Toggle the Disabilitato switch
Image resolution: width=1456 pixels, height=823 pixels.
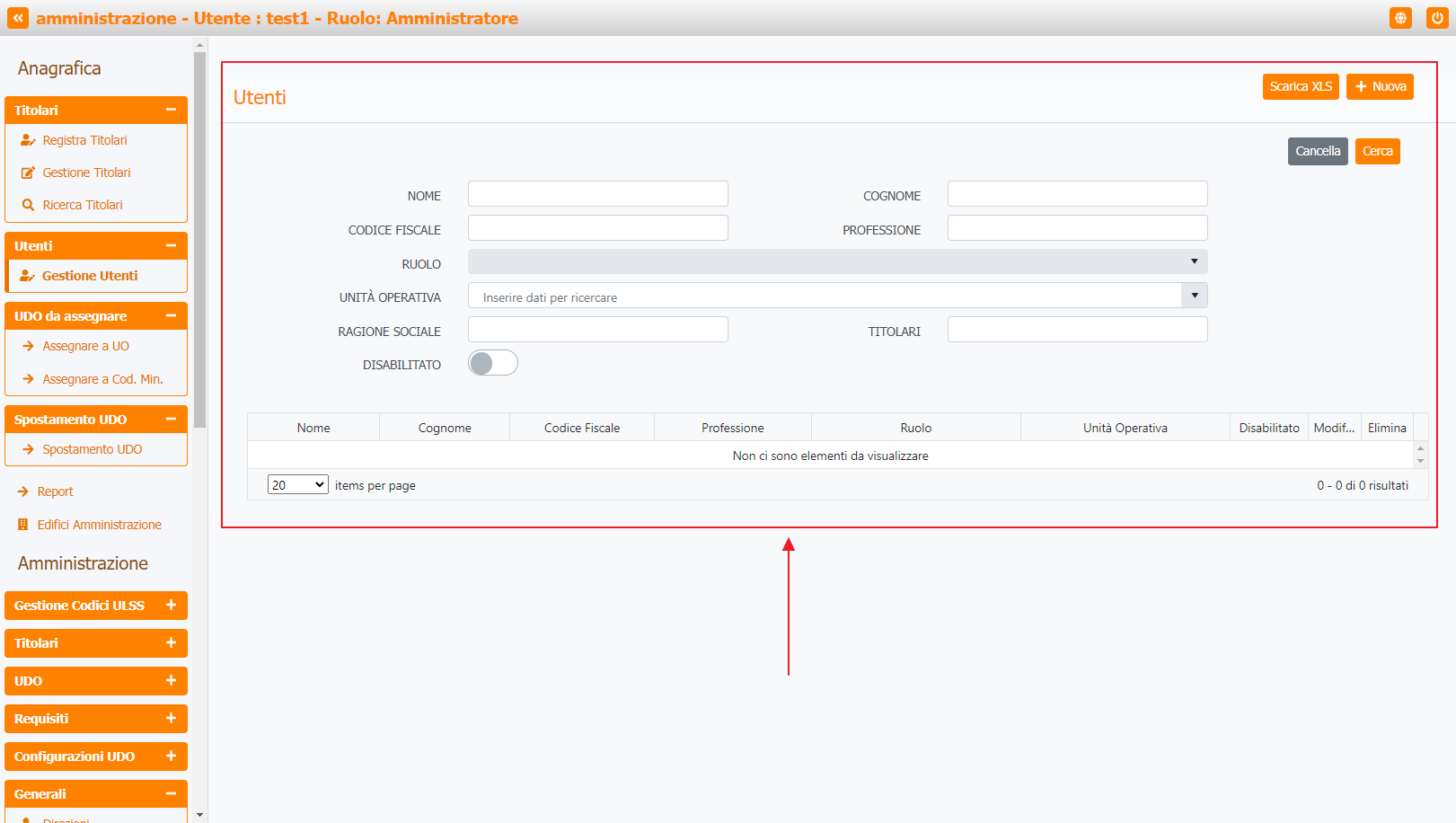pyautogui.click(x=492, y=363)
